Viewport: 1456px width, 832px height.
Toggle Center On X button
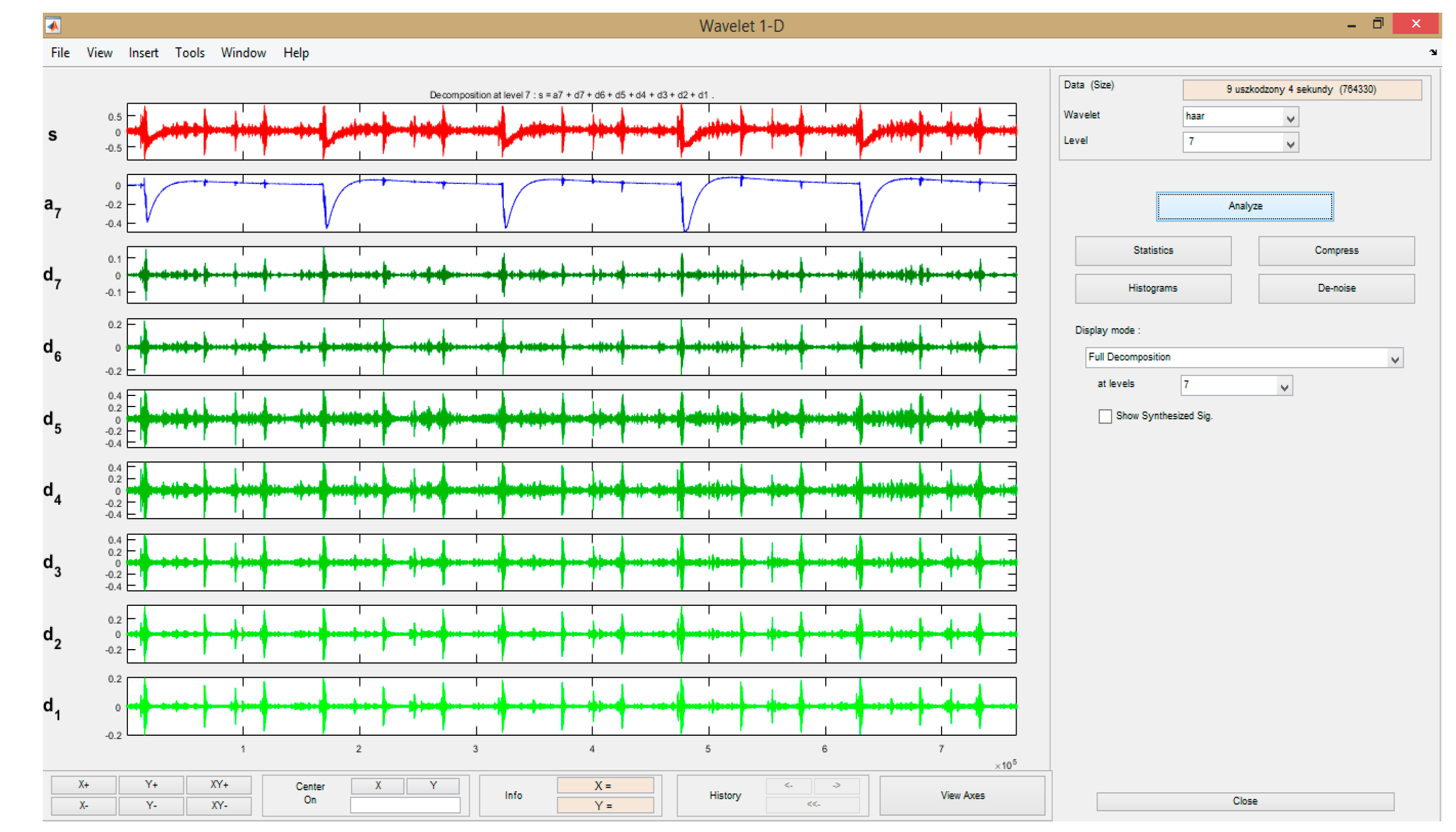[x=377, y=785]
